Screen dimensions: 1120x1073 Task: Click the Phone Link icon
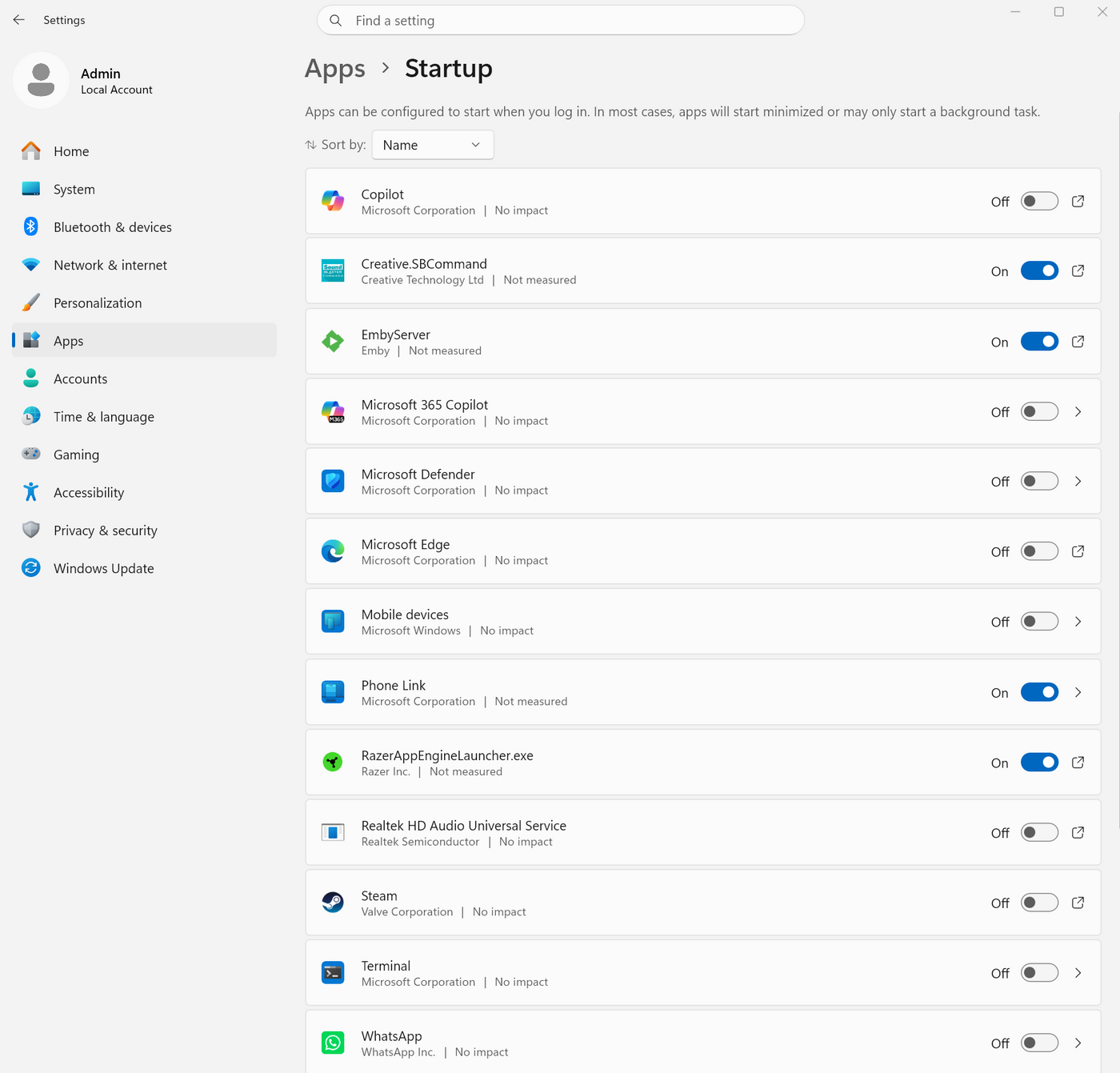coord(333,692)
